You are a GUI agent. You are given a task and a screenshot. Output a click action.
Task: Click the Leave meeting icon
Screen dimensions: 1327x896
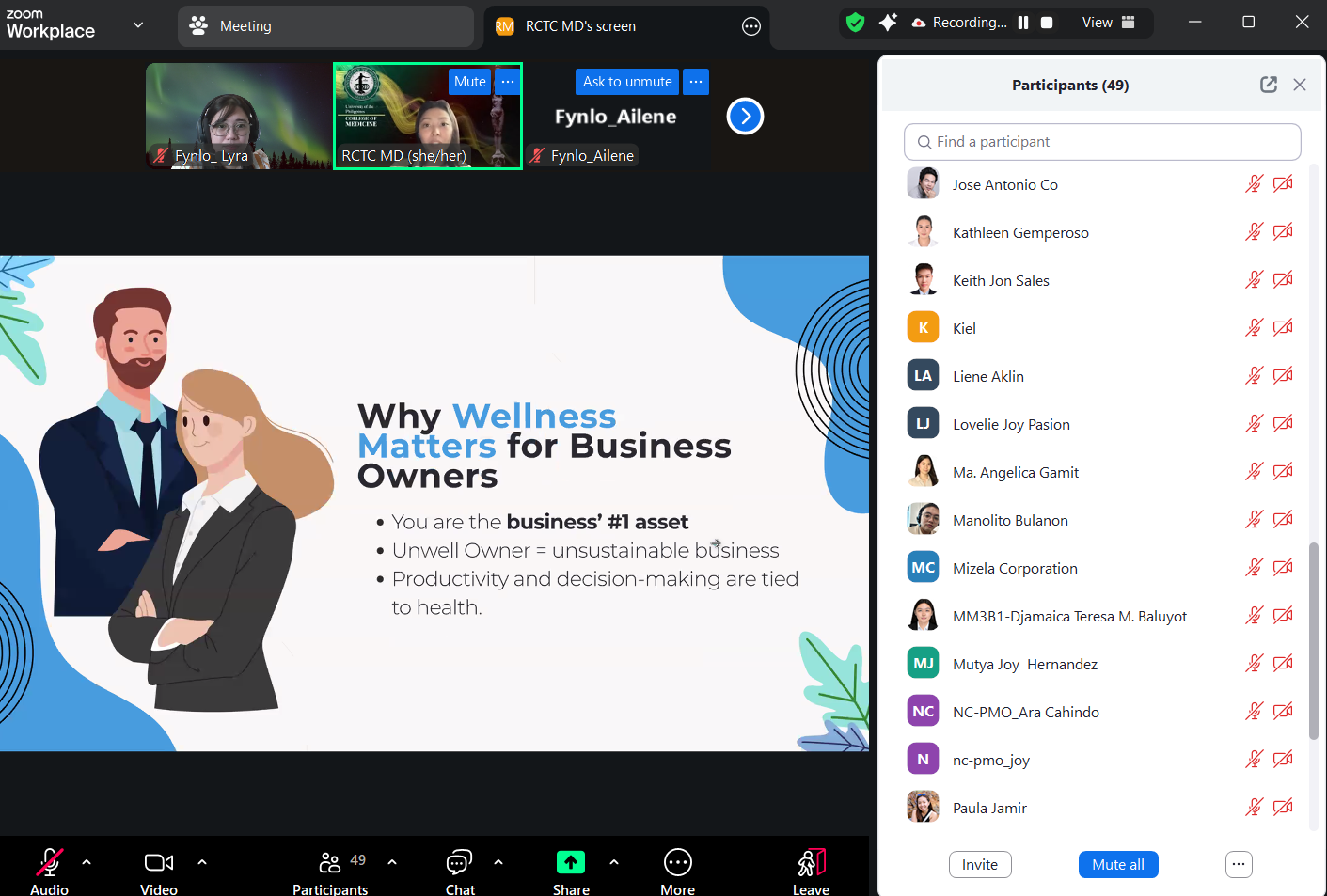point(810,862)
